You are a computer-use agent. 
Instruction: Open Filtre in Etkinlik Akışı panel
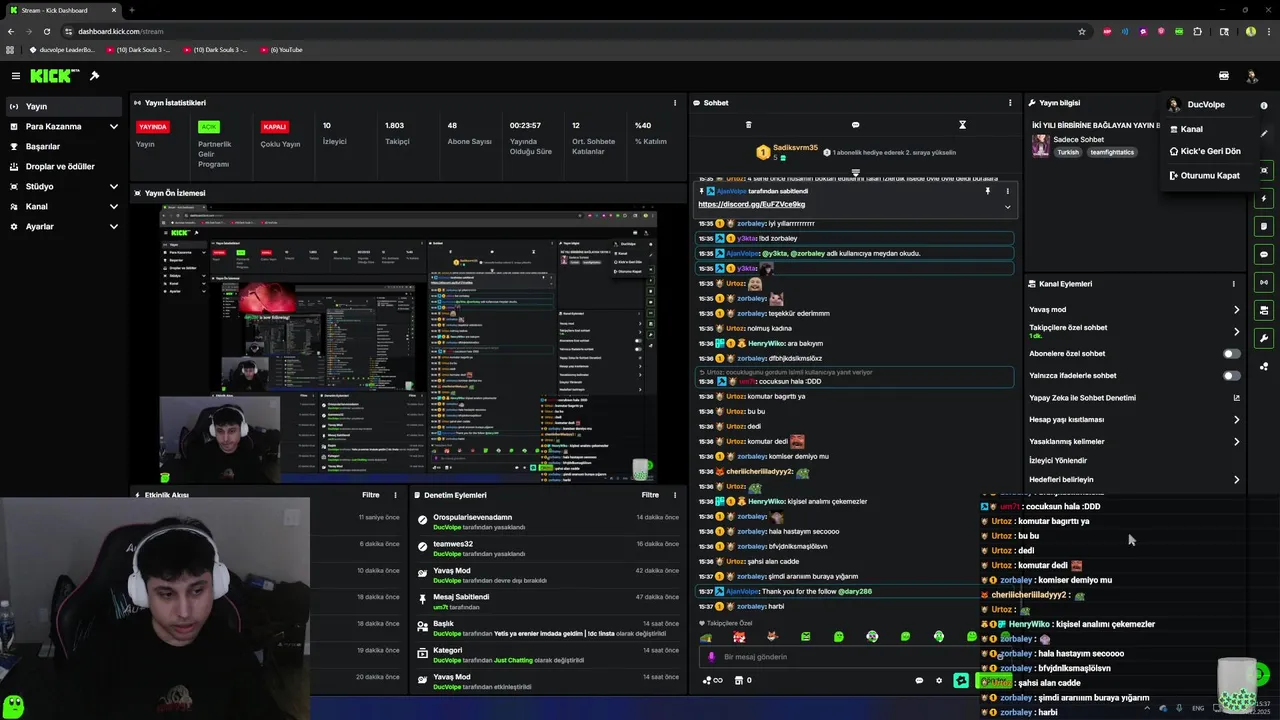(x=371, y=495)
